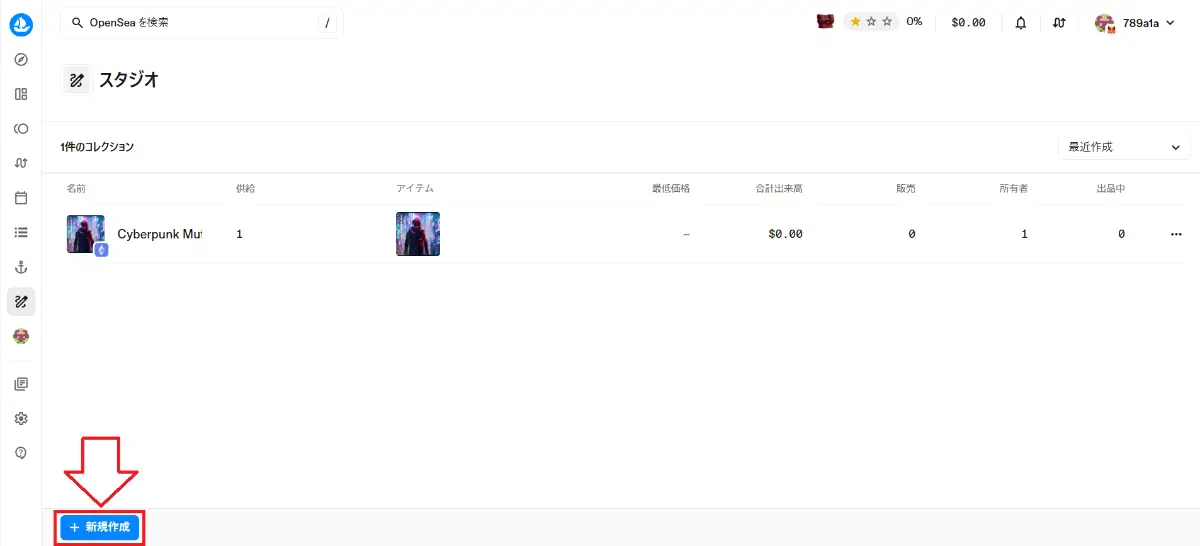The image size is (1200, 546).
Task: Click the 新規作成 button
Action: [x=99, y=527]
